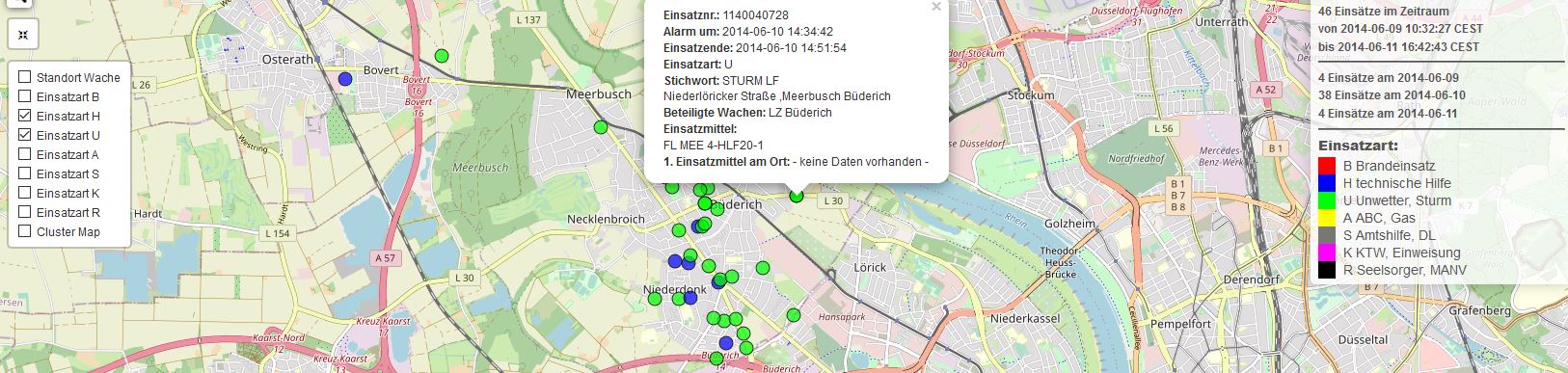Select the green marker left of the Niederdonk label
Screen dimensions: 1568x373
tap(655, 299)
